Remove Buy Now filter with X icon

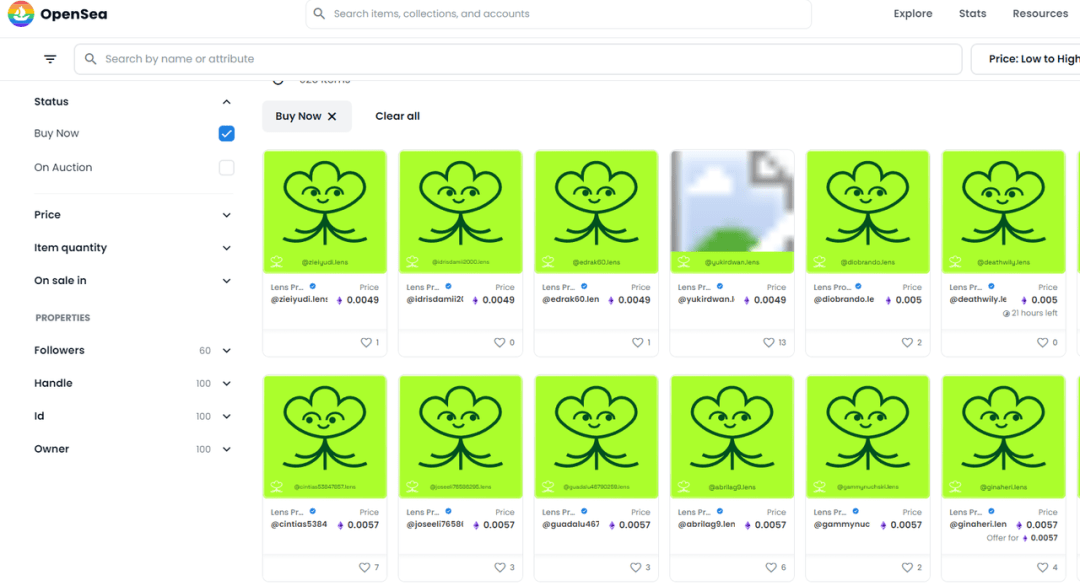coord(332,116)
